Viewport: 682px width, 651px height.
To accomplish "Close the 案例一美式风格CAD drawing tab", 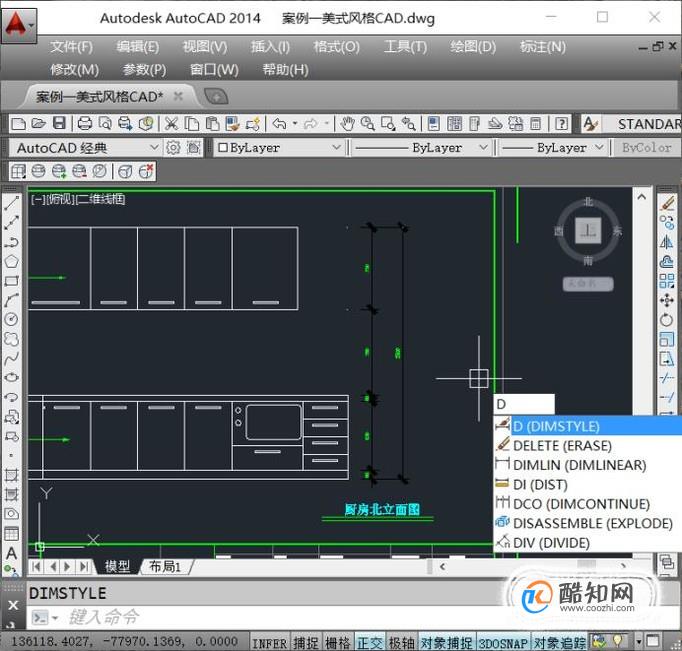I will 178,96.
